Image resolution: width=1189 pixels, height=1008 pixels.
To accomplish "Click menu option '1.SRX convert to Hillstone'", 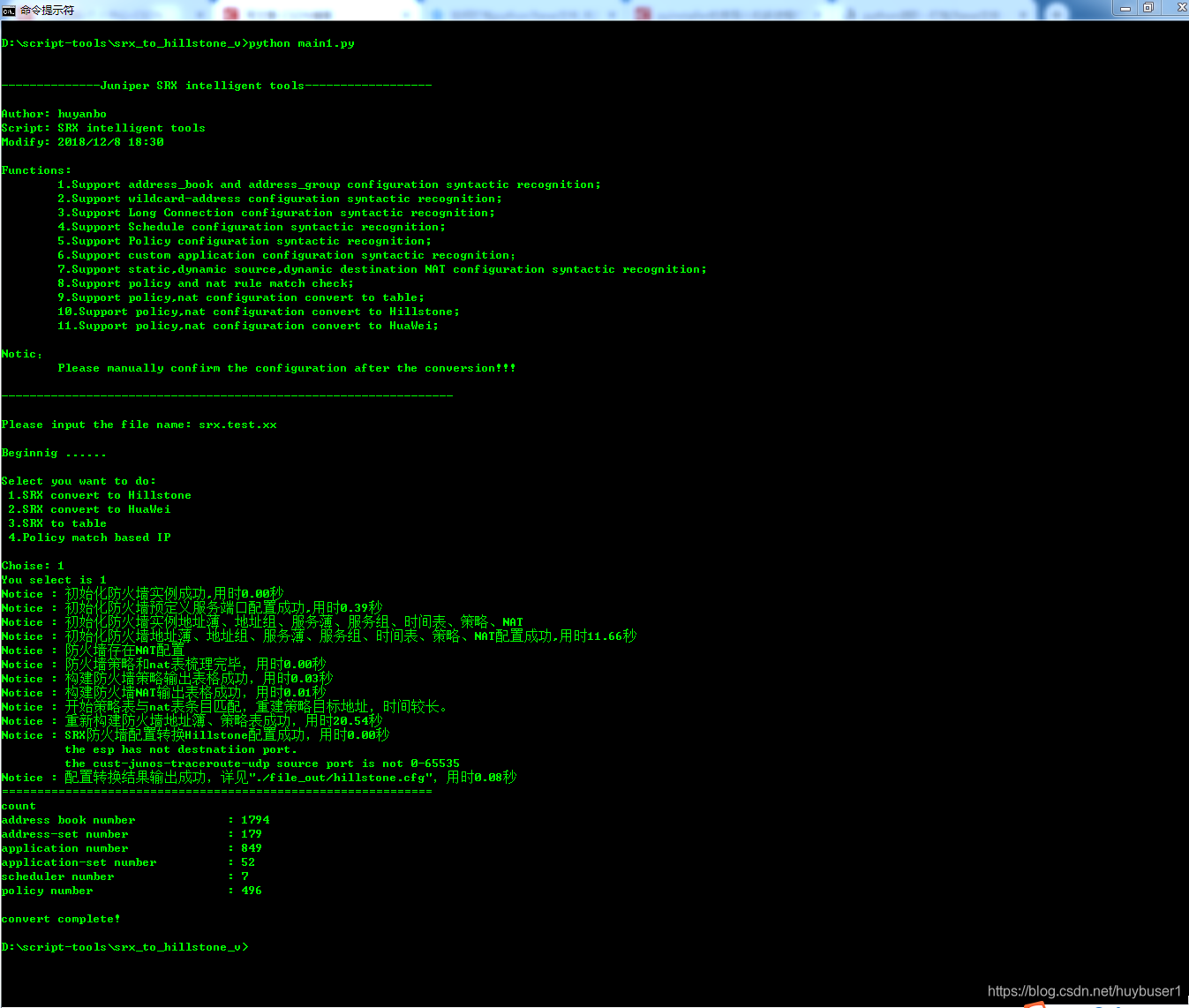I will coord(100,495).
